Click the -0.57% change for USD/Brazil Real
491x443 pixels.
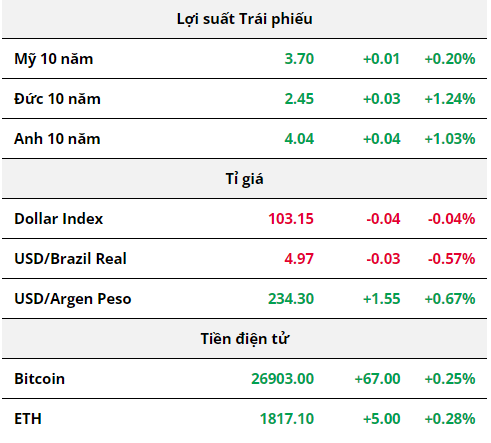(451, 259)
